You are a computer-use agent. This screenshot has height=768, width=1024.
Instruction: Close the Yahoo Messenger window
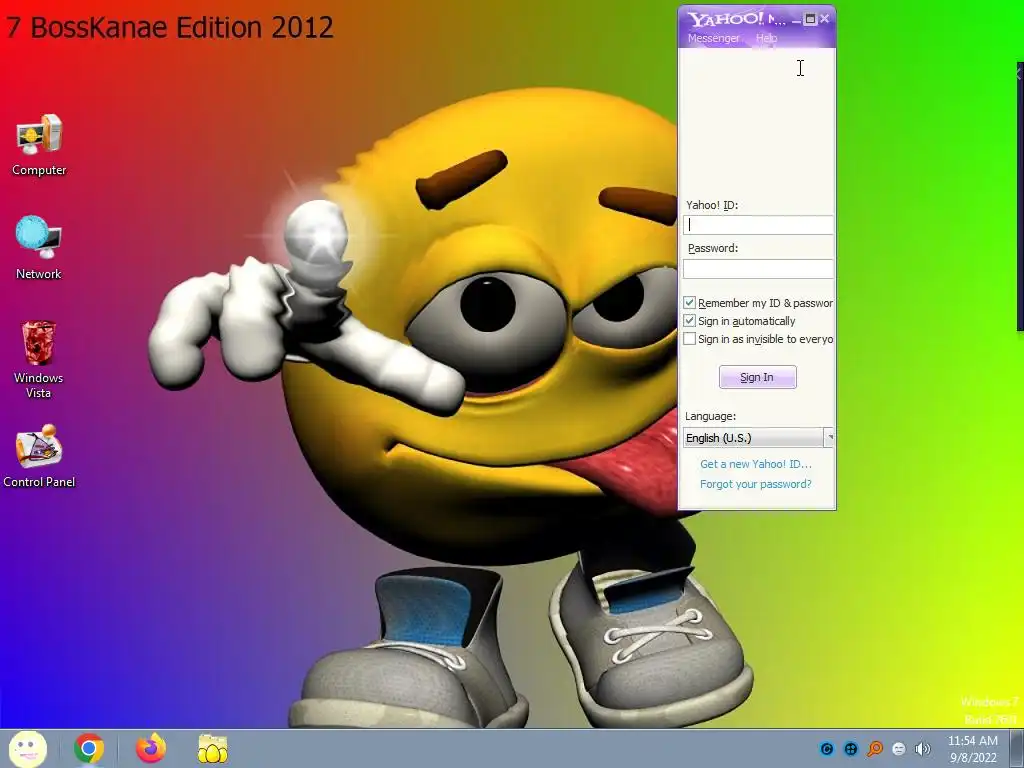click(825, 19)
